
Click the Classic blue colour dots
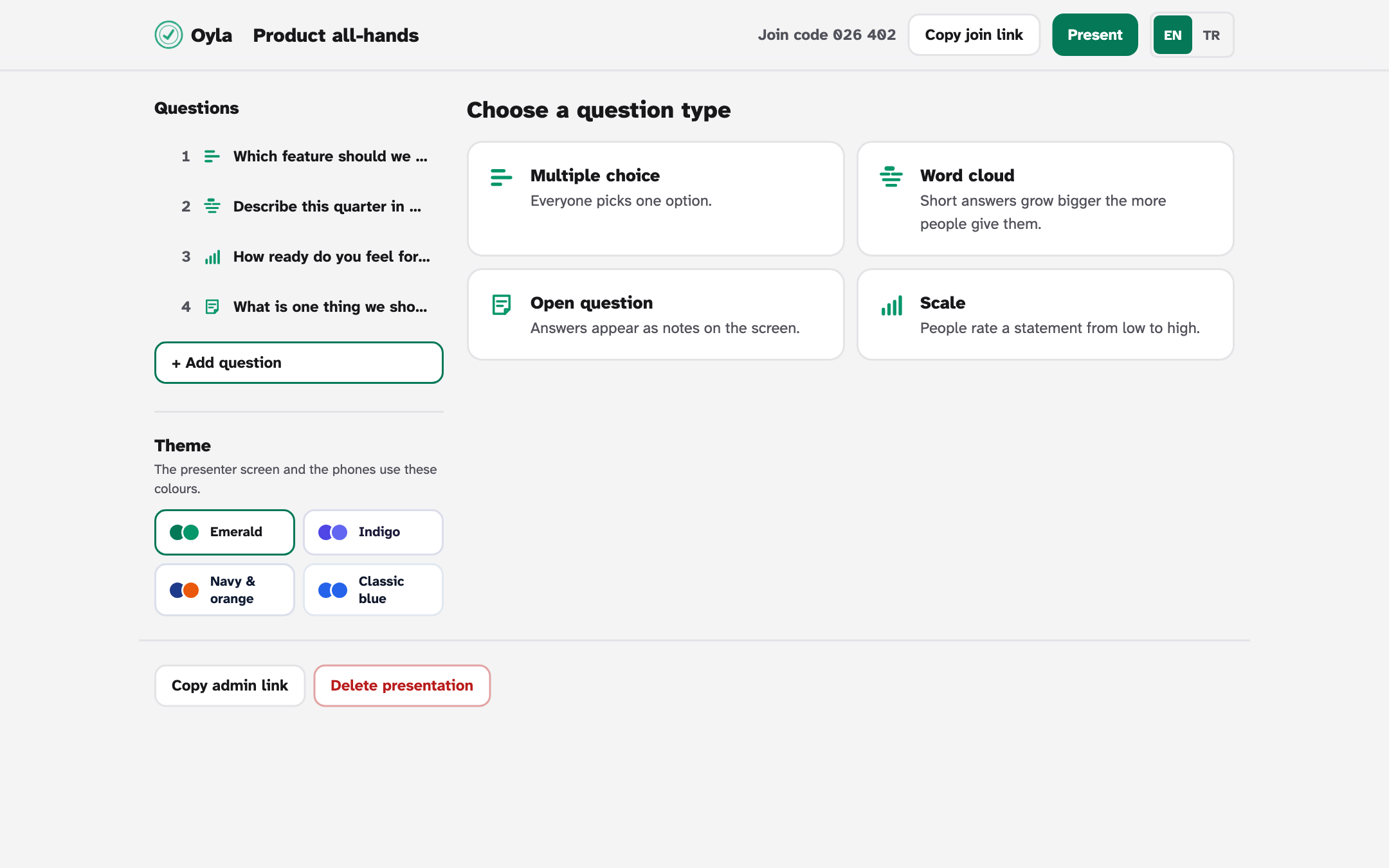click(x=333, y=590)
